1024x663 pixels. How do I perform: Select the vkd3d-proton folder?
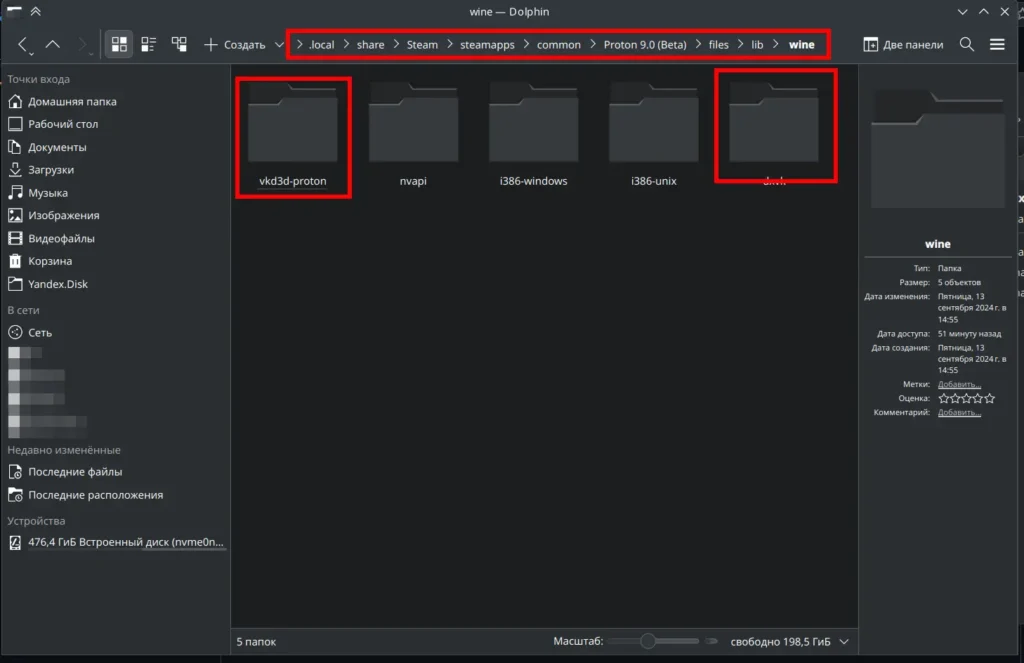coord(293,136)
